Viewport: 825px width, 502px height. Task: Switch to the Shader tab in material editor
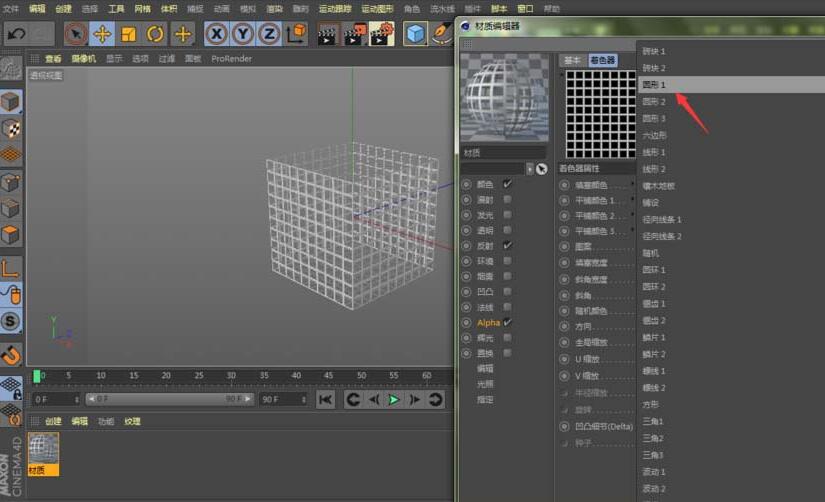pos(602,60)
